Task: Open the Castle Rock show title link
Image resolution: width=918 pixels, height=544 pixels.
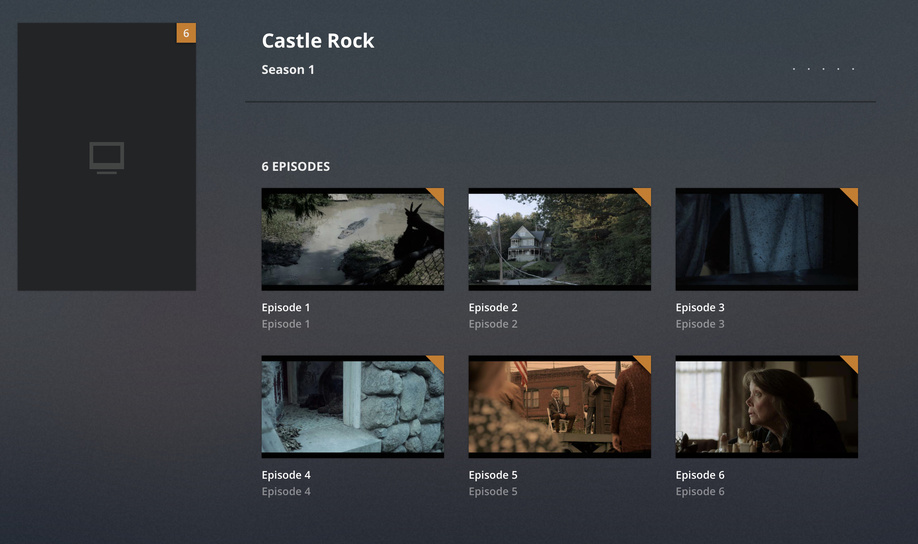Action: (318, 40)
